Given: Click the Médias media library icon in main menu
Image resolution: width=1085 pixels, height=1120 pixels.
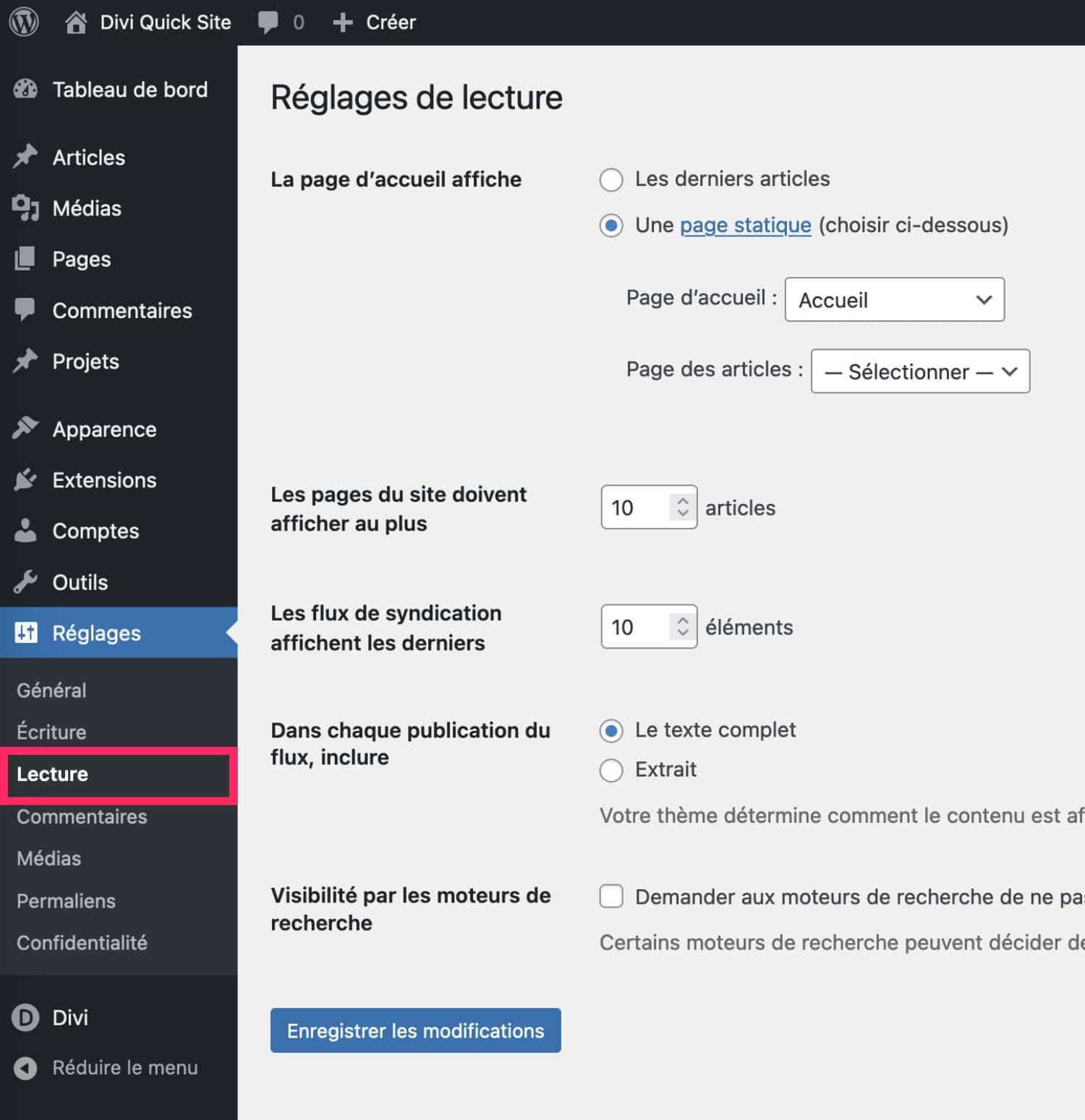Looking at the screenshot, I should point(25,208).
